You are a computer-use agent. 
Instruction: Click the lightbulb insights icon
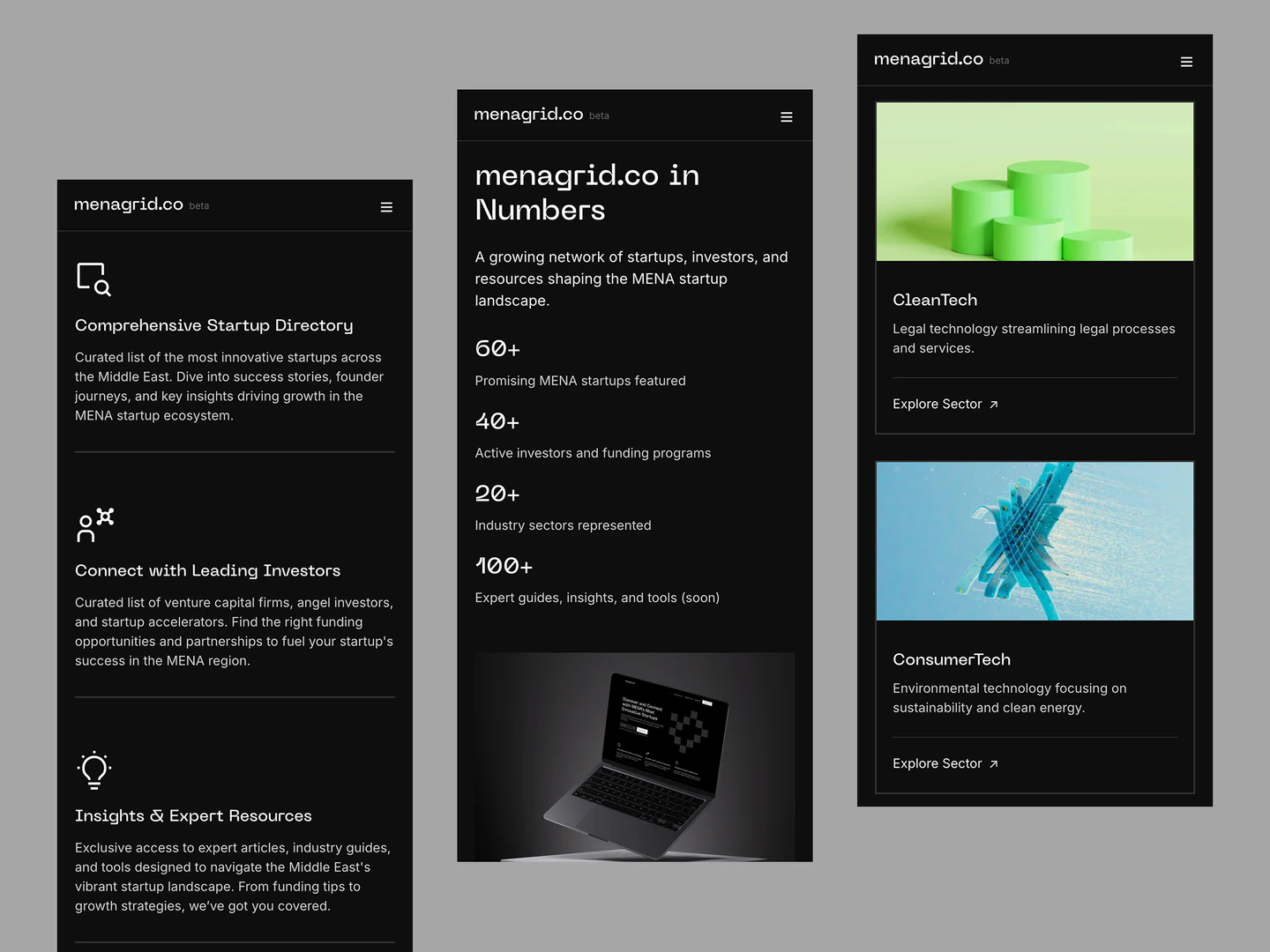coord(94,770)
